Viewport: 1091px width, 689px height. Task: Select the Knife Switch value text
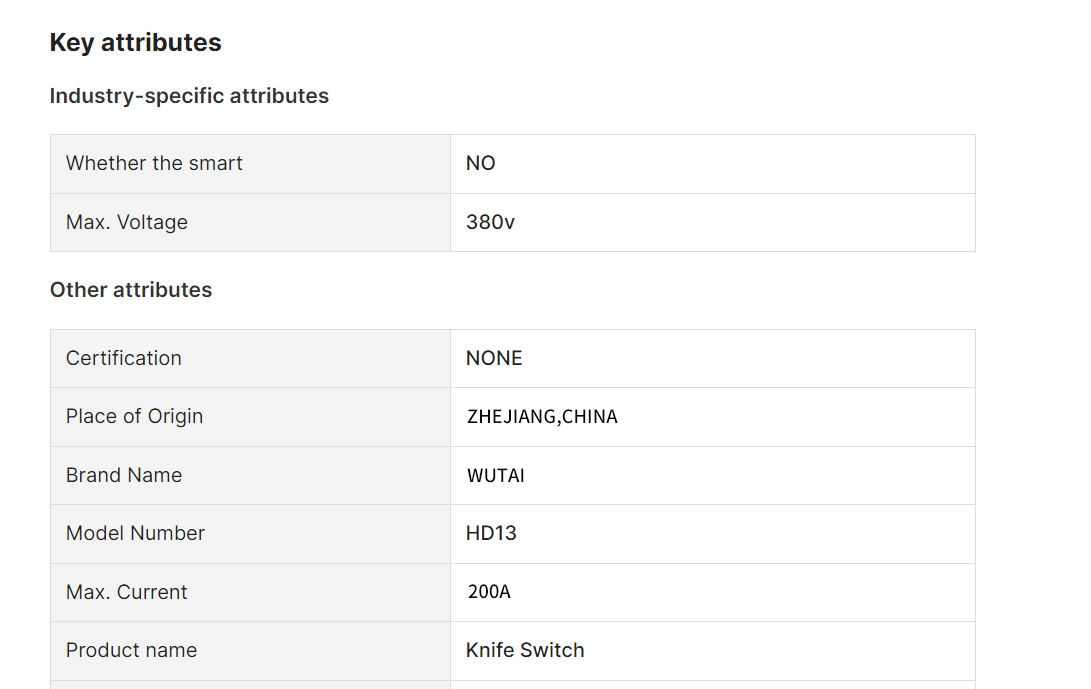525,650
